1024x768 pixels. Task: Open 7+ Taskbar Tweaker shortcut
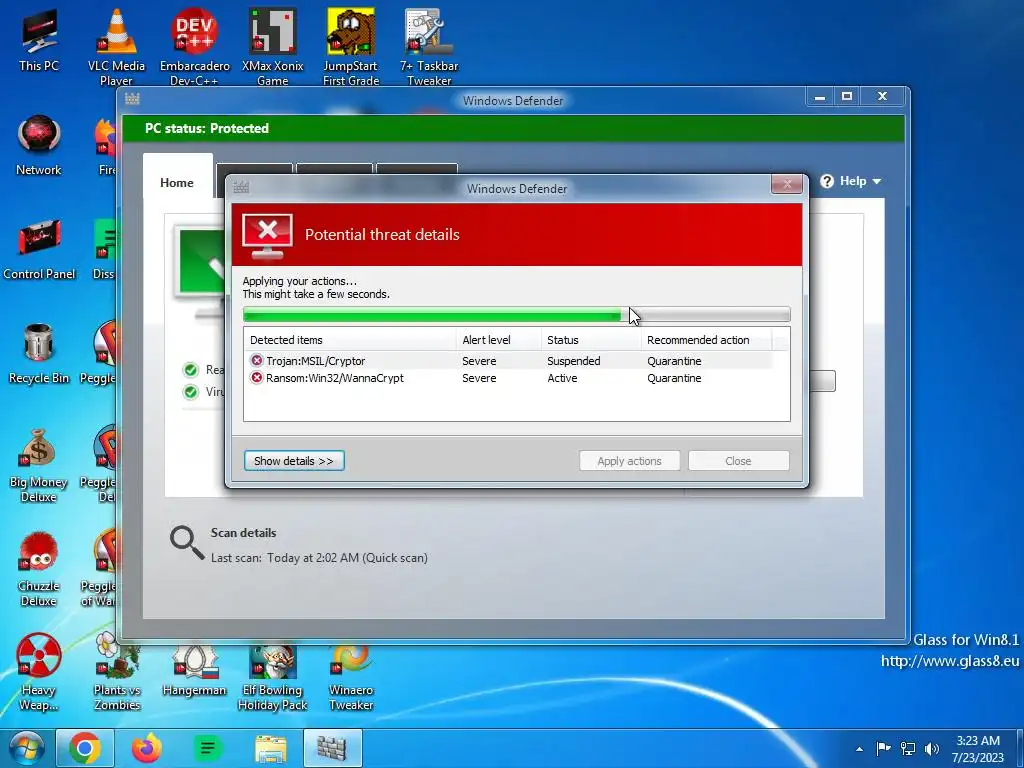429,47
